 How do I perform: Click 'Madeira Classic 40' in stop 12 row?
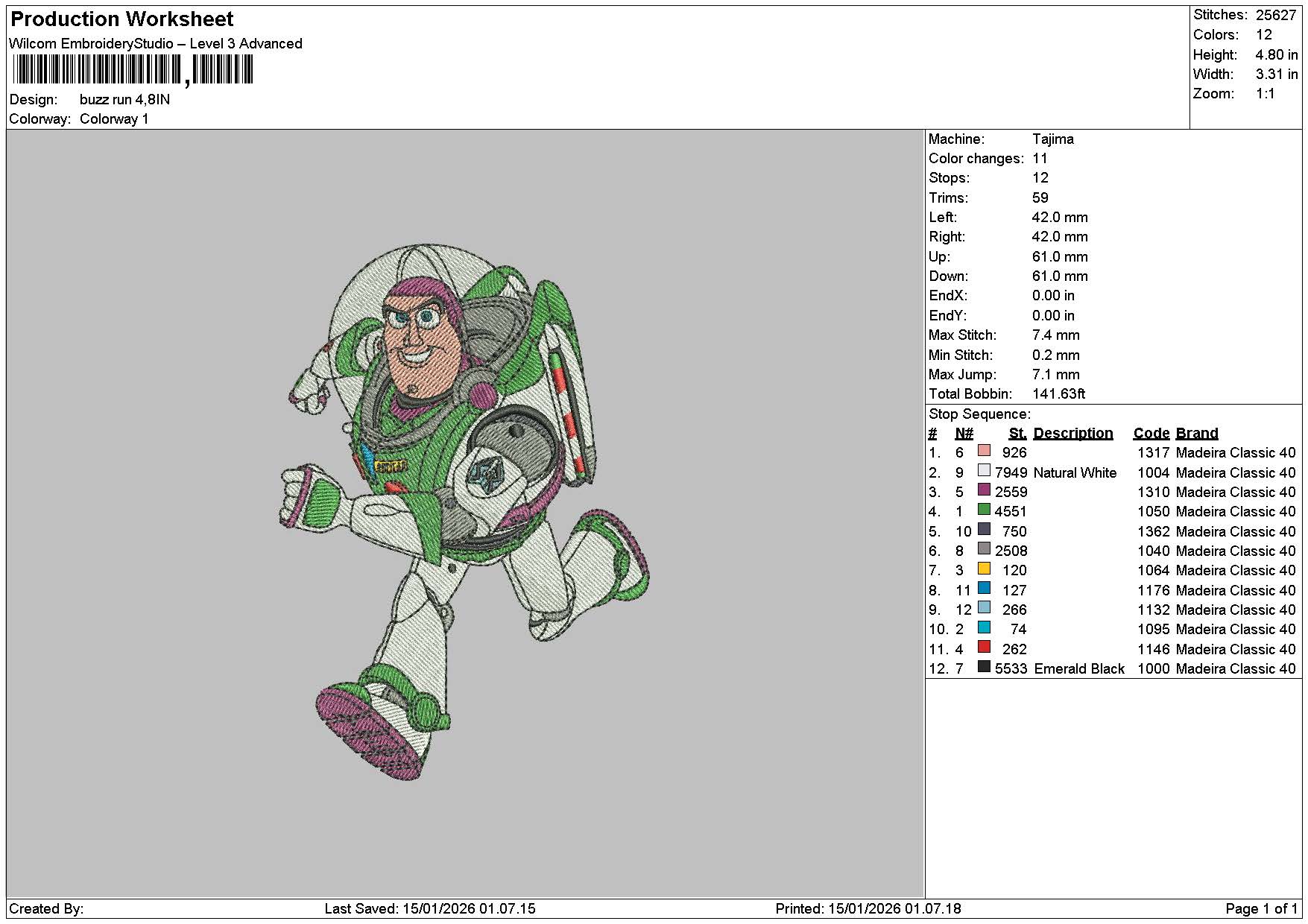point(1236,669)
